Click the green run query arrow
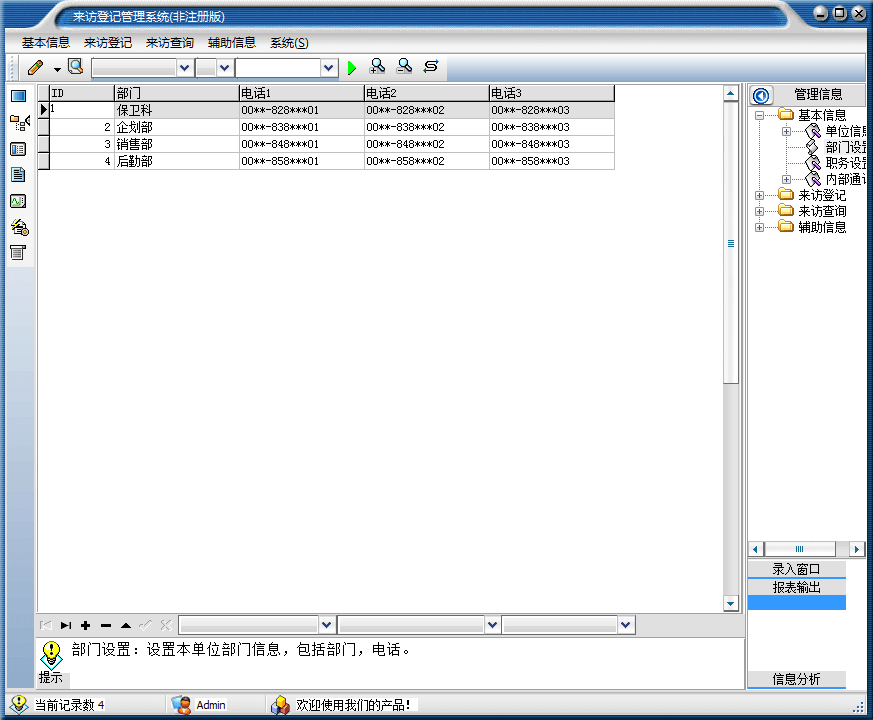873x720 pixels. point(352,68)
